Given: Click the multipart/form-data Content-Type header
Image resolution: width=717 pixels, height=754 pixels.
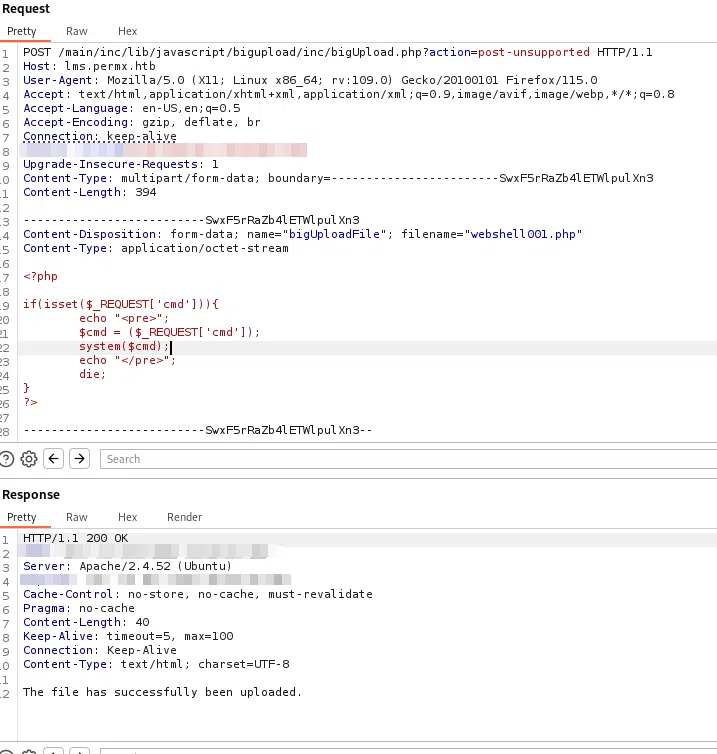Looking at the screenshot, I should pyautogui.click(x=338, y=178).
